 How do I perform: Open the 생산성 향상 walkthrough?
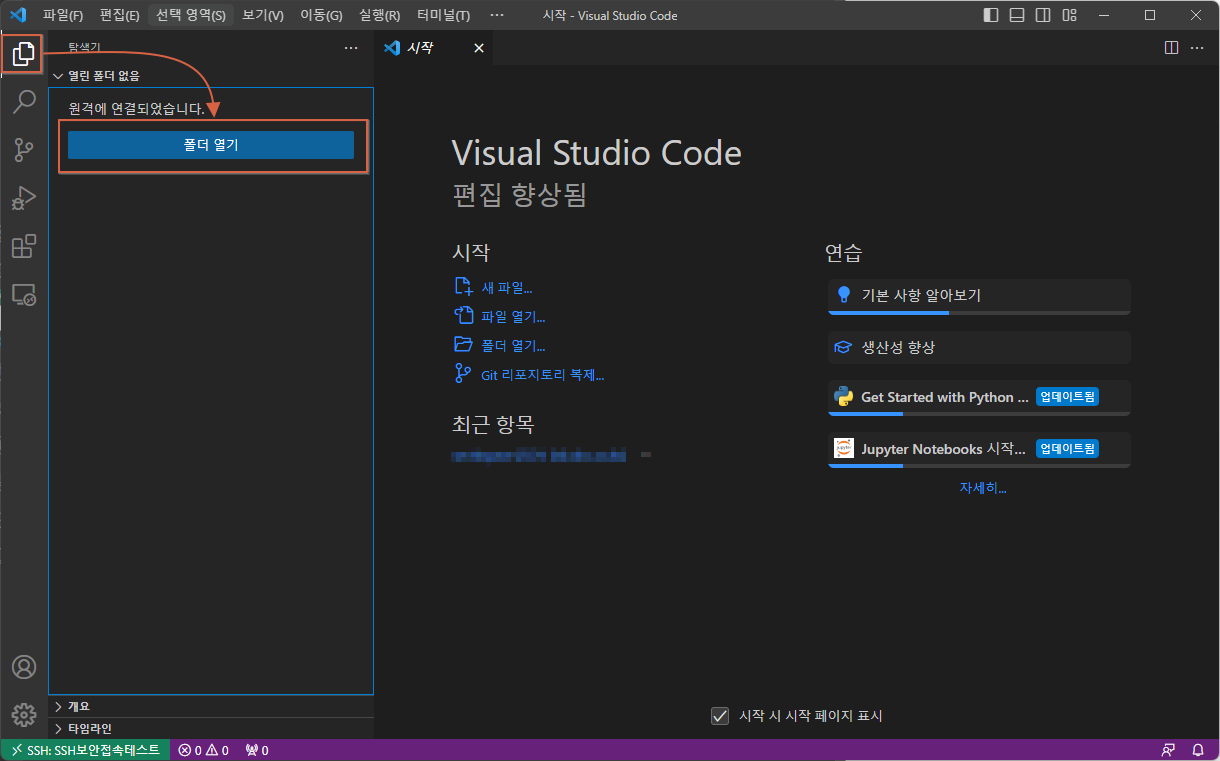[979, 348]
